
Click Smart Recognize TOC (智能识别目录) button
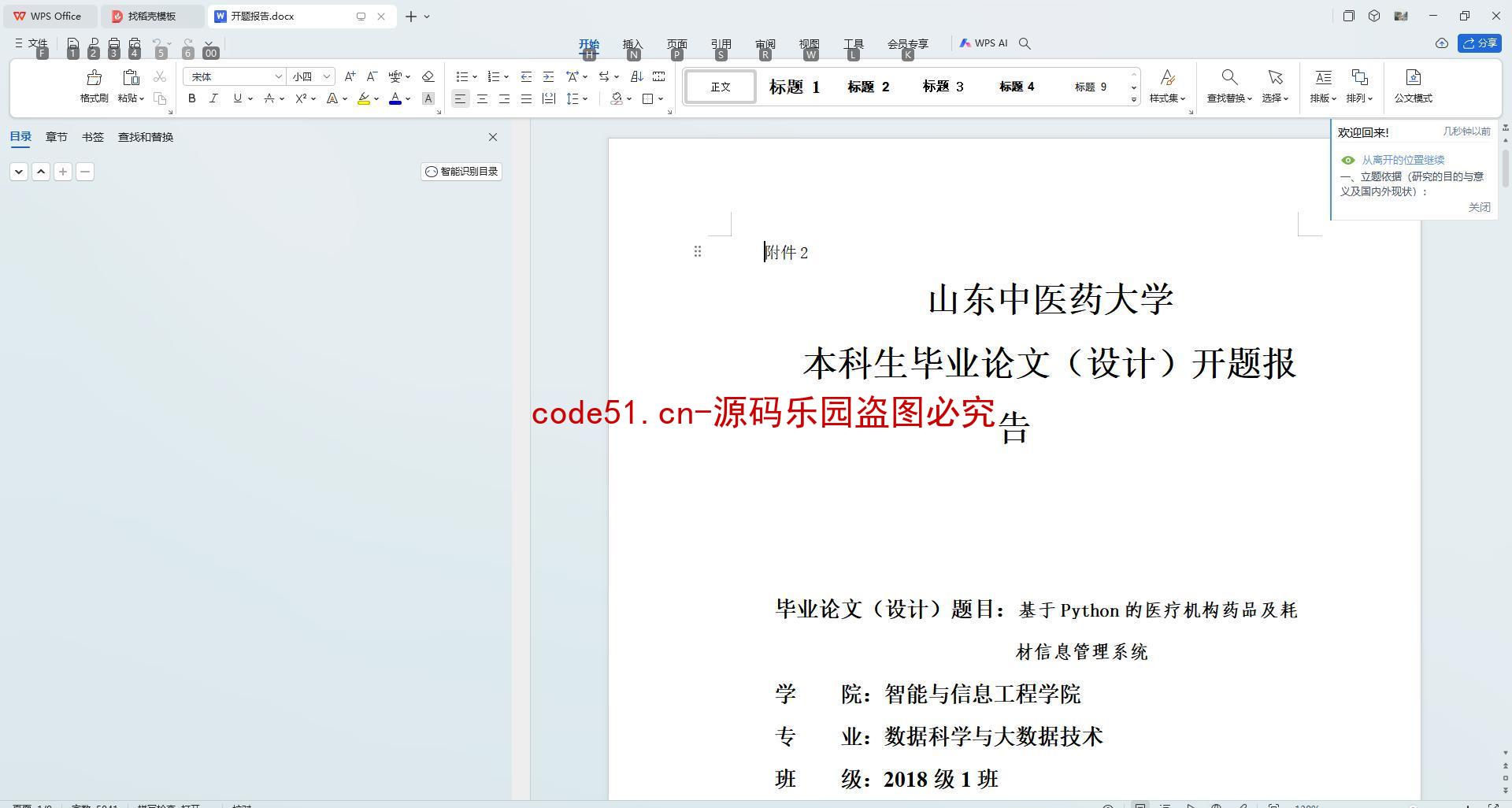click(461, 172)
